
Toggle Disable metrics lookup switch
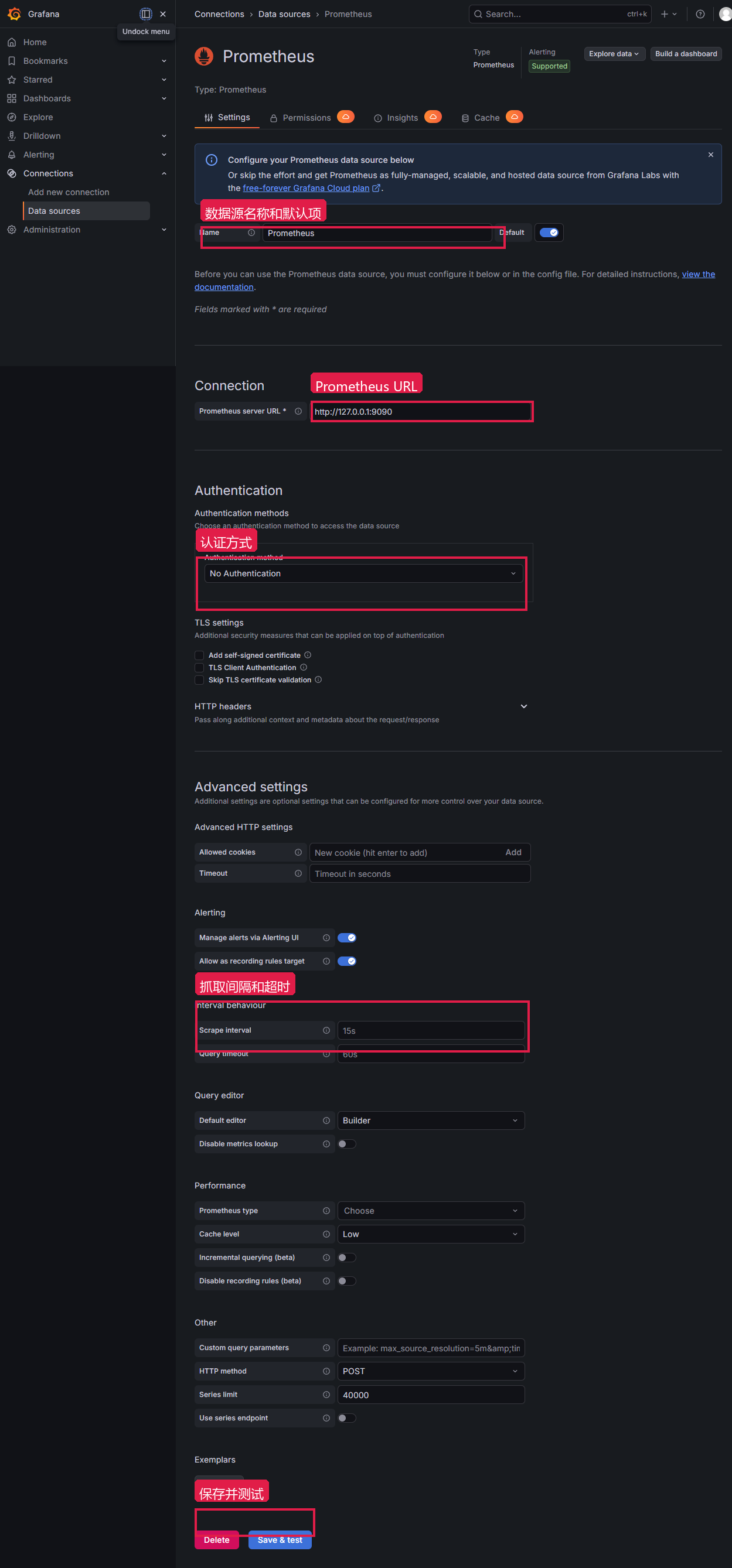click(346, 1145)
